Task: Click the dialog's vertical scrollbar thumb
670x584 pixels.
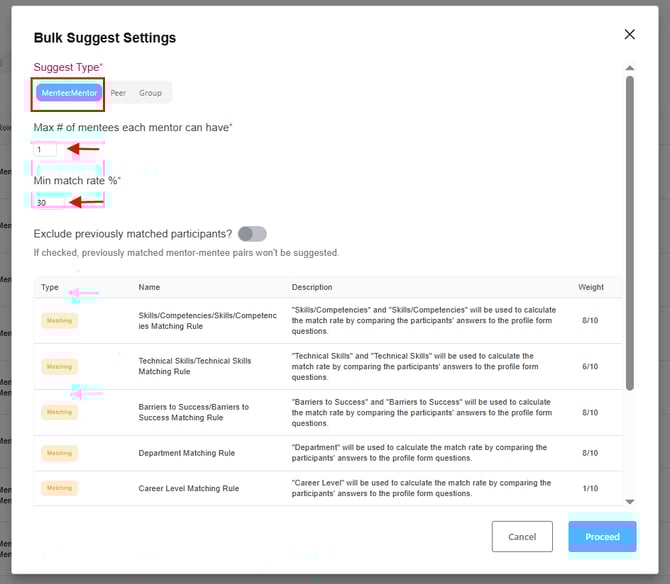Action: pos(629,230)
